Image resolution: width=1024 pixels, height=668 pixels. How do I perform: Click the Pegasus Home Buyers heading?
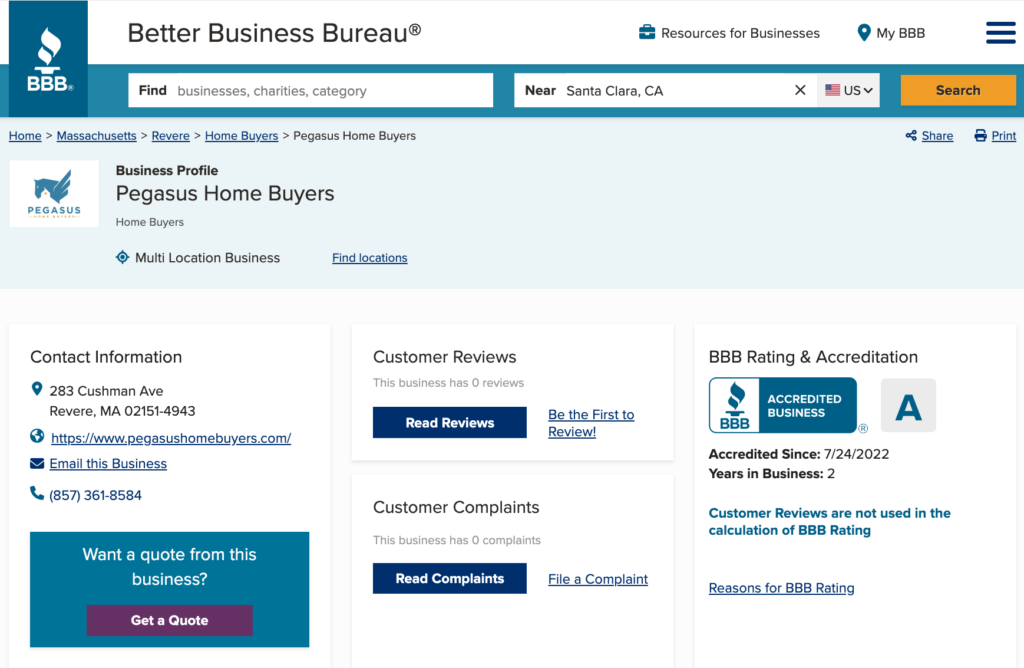225,193
